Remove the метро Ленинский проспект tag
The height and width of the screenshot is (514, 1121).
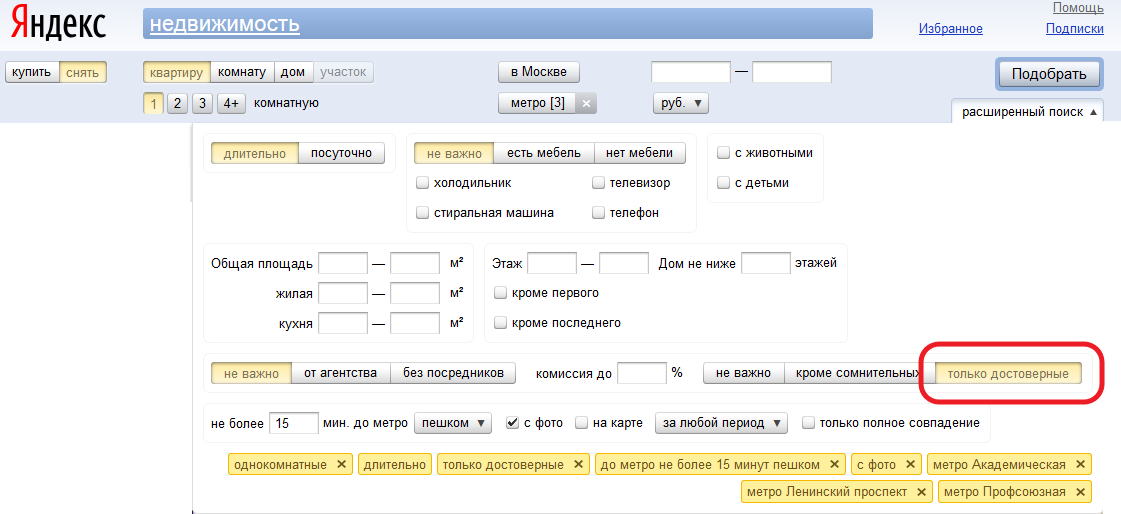coord(921,492)
